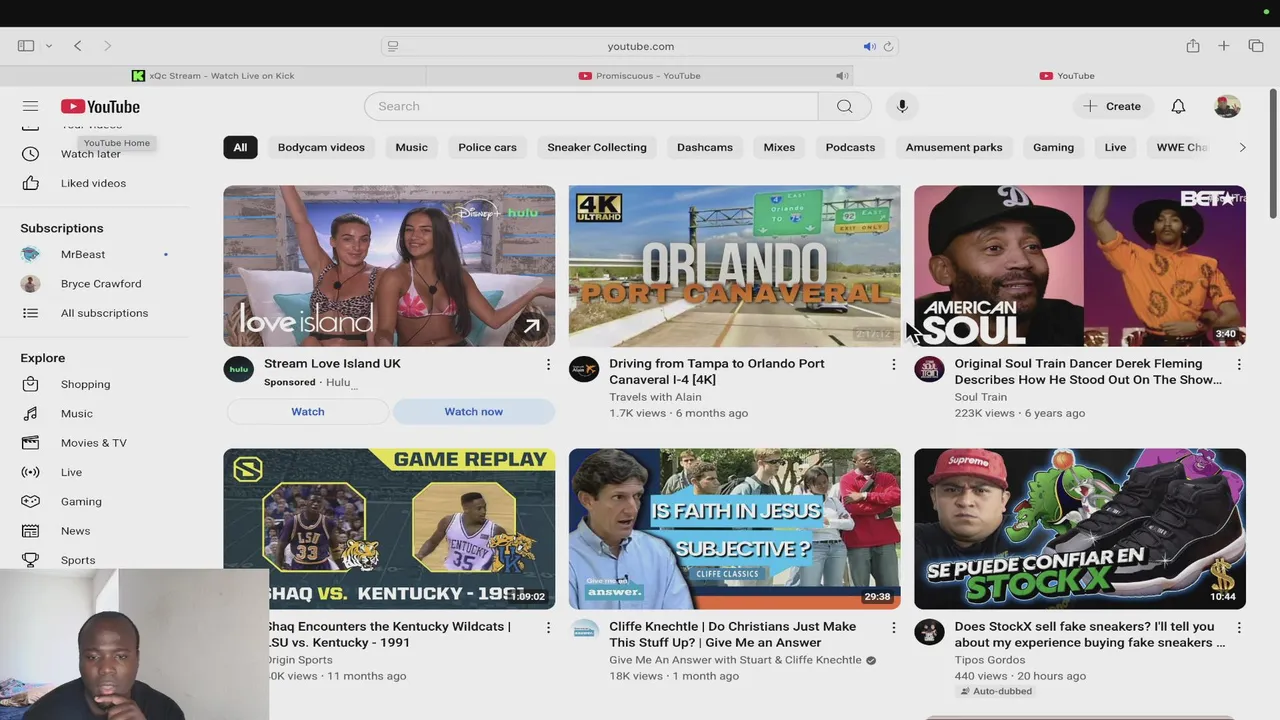1280x720 pixels.
Task: Open a new tab with plus icon
Action: pos(1223,46)
